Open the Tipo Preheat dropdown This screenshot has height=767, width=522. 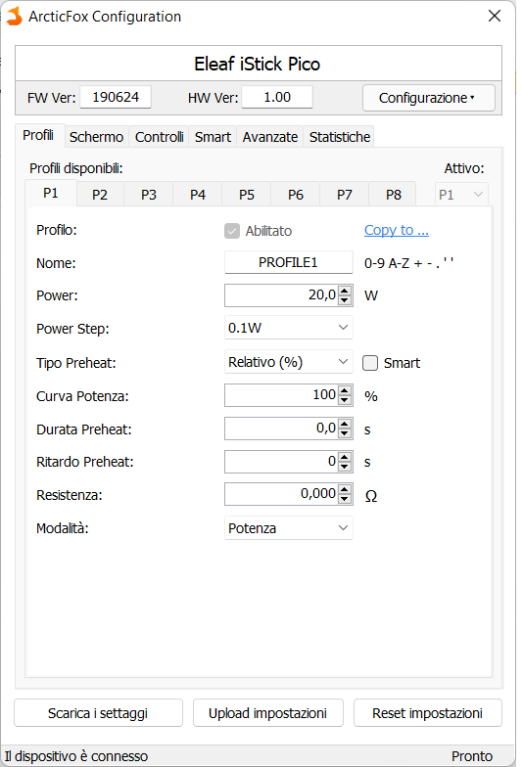click(x=288, y=362)
